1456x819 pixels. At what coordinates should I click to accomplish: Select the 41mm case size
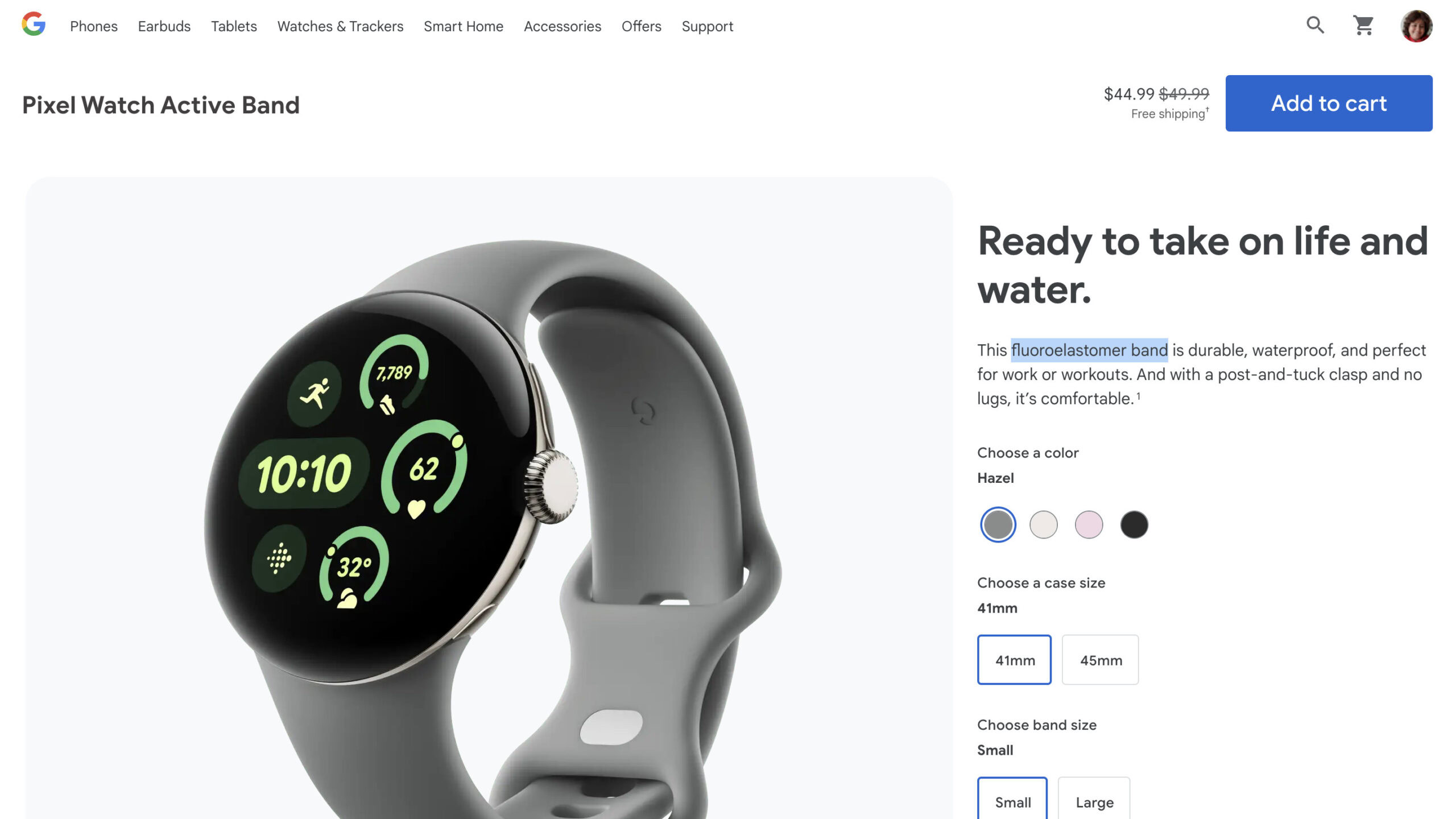click(1014, 660)
